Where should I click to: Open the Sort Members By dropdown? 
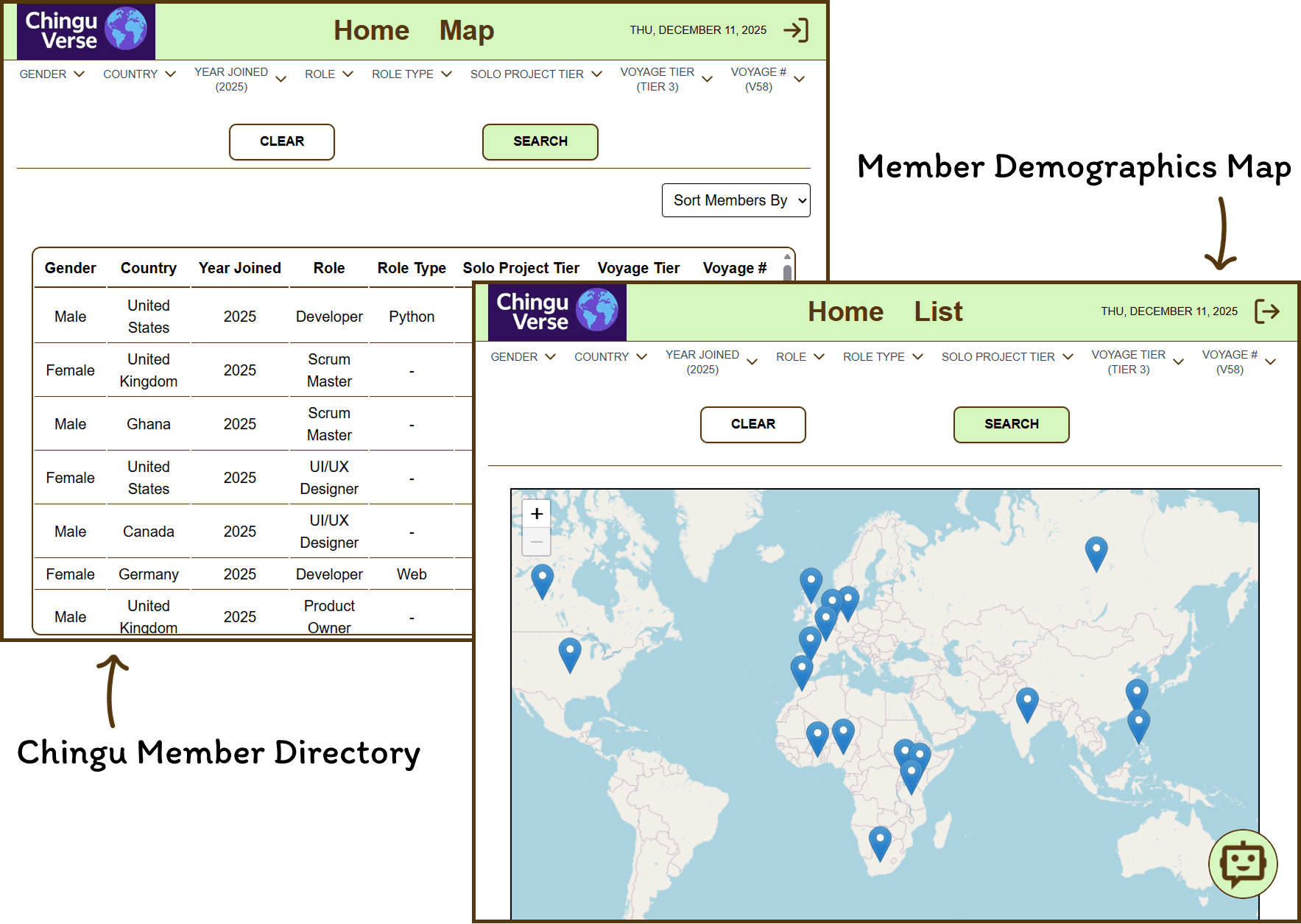736,200
